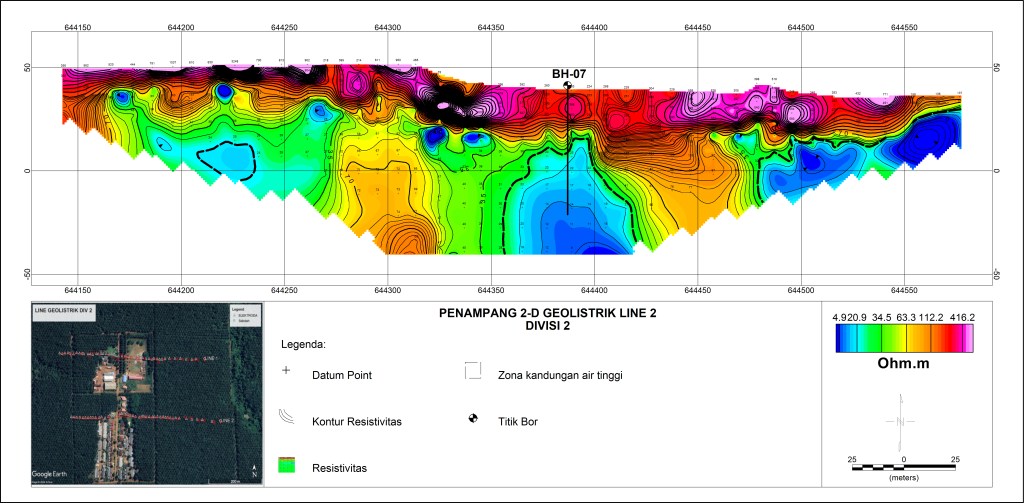This screenshot has width=1024, height=503.
Task: Click the north arrow compass symbol
Action: tap(903, 421)
